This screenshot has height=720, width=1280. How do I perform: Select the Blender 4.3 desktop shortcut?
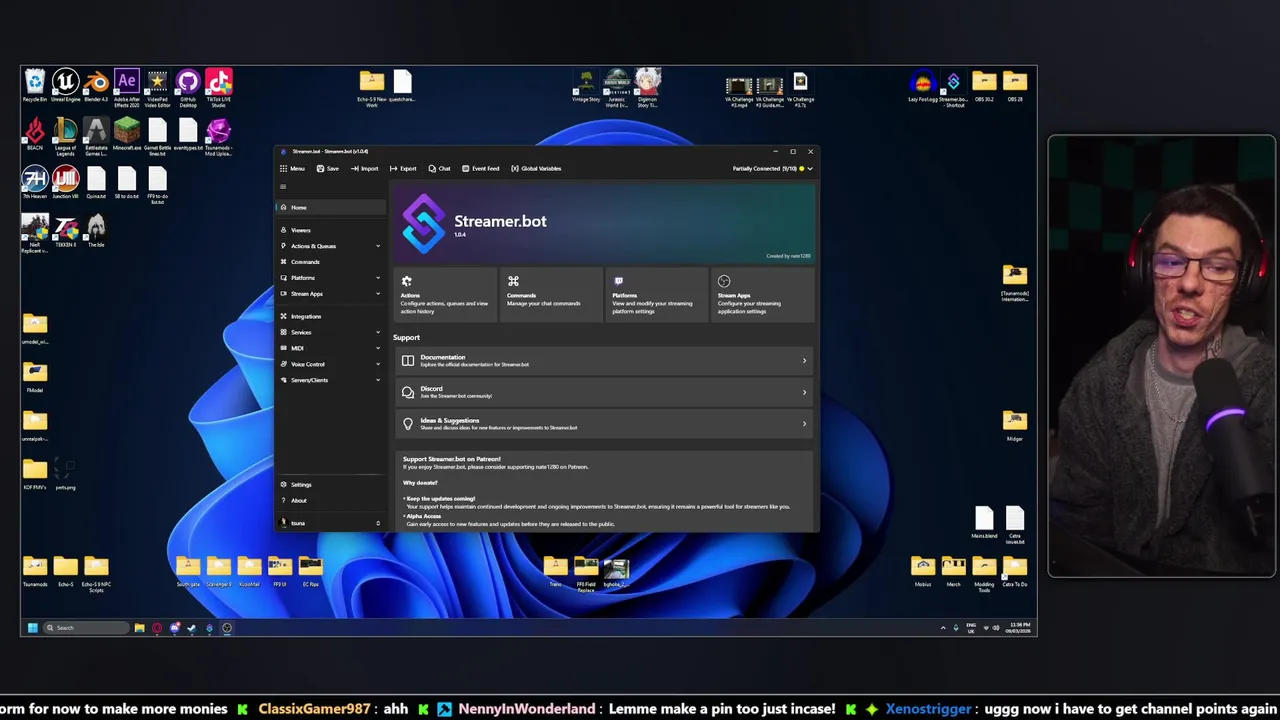click(96, 87)
